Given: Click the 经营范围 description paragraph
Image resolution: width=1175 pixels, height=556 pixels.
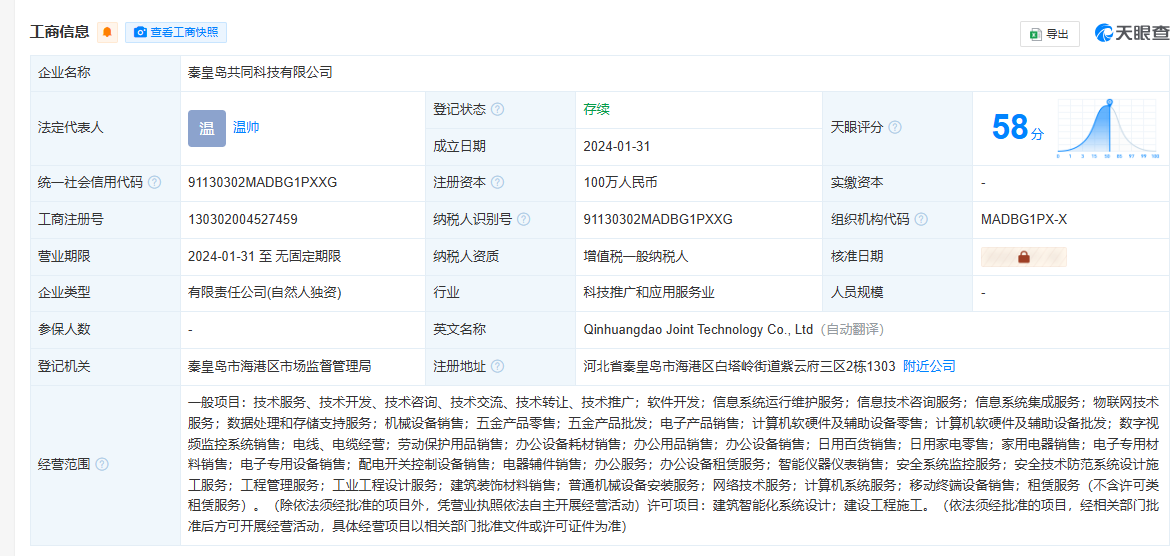Looking at the screenshot, I should 674,465.
